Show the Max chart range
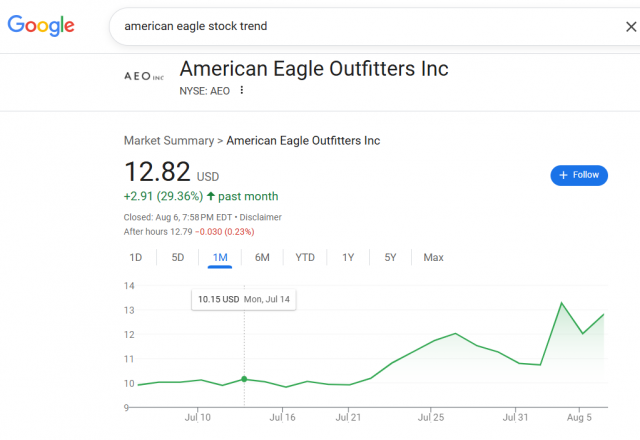 click(433, 258)
